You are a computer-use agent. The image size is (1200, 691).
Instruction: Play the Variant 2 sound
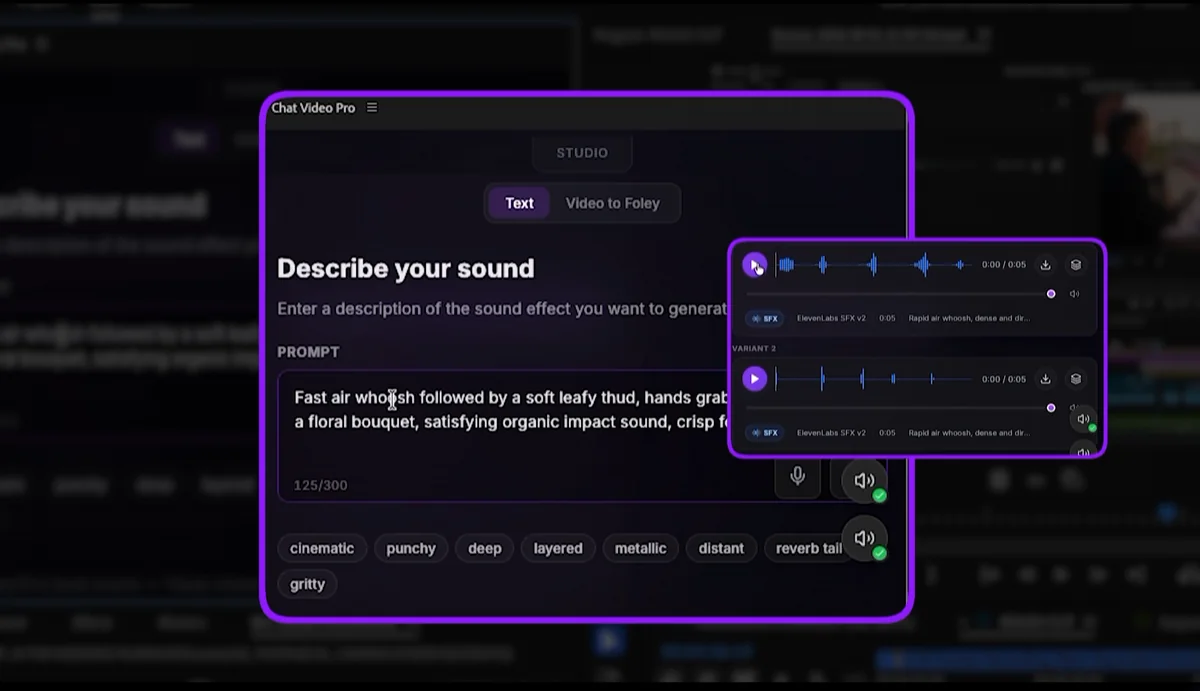(755, 379)
